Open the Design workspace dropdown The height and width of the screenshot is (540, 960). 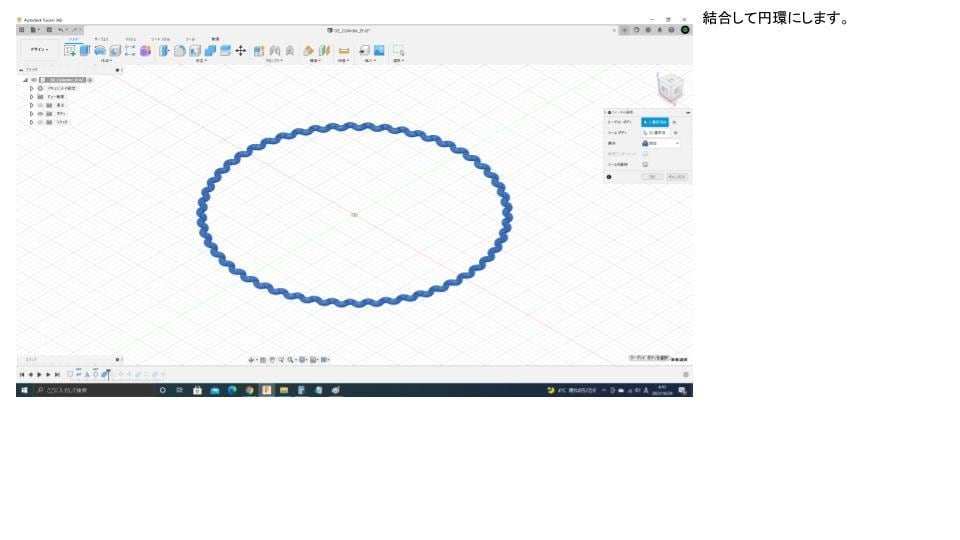(x=39, y=50)
